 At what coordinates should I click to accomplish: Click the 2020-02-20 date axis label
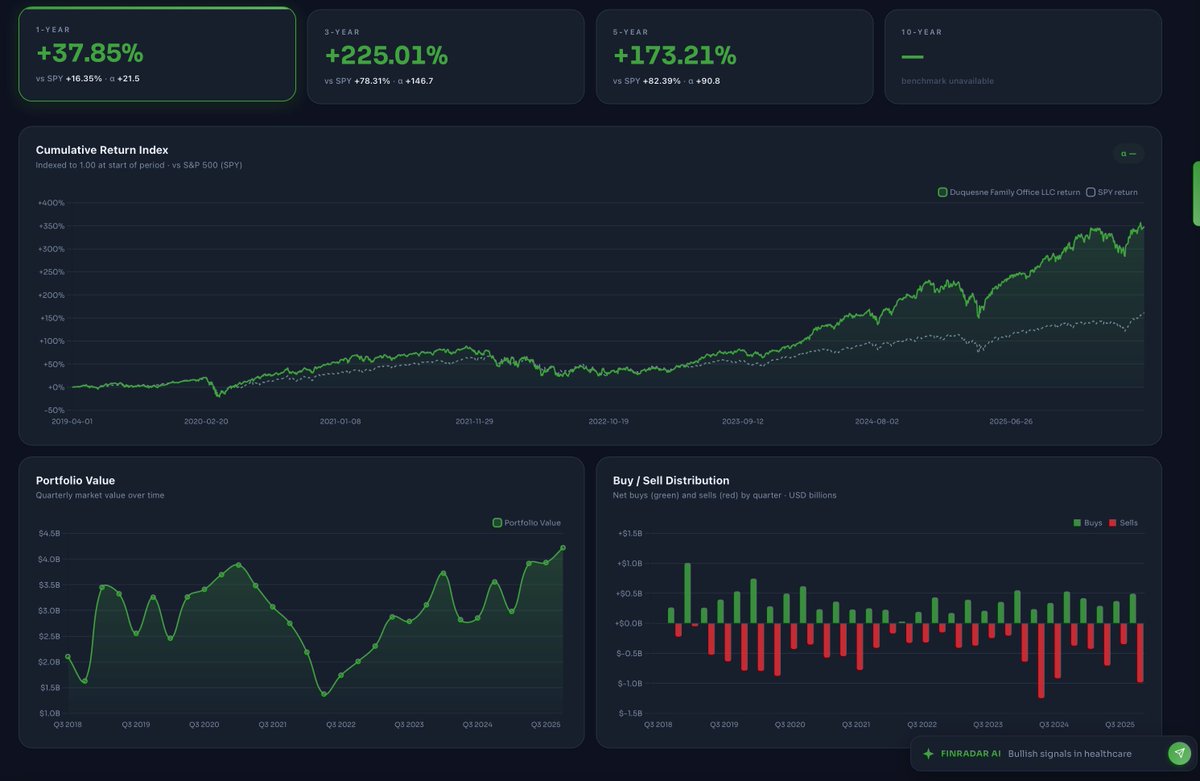(206, 421)
